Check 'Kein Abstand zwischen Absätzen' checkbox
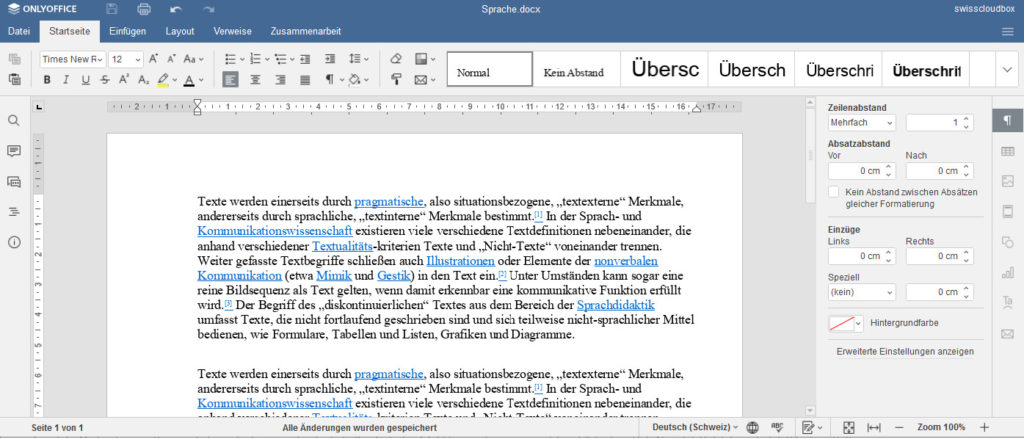Image resolution: width=1024 pixels, height=439 pixels. 833,192
